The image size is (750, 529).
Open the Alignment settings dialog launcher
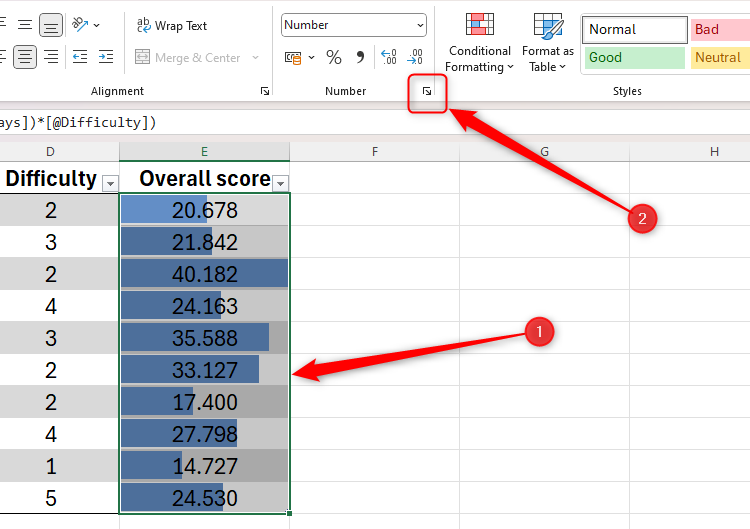pyautogui.click(x=264, y=91)
